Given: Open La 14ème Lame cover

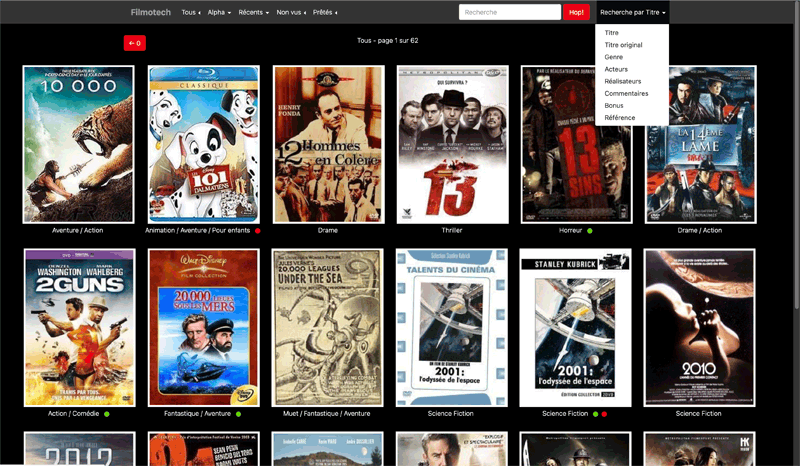Looking at the screenshot, I should 701,144.
